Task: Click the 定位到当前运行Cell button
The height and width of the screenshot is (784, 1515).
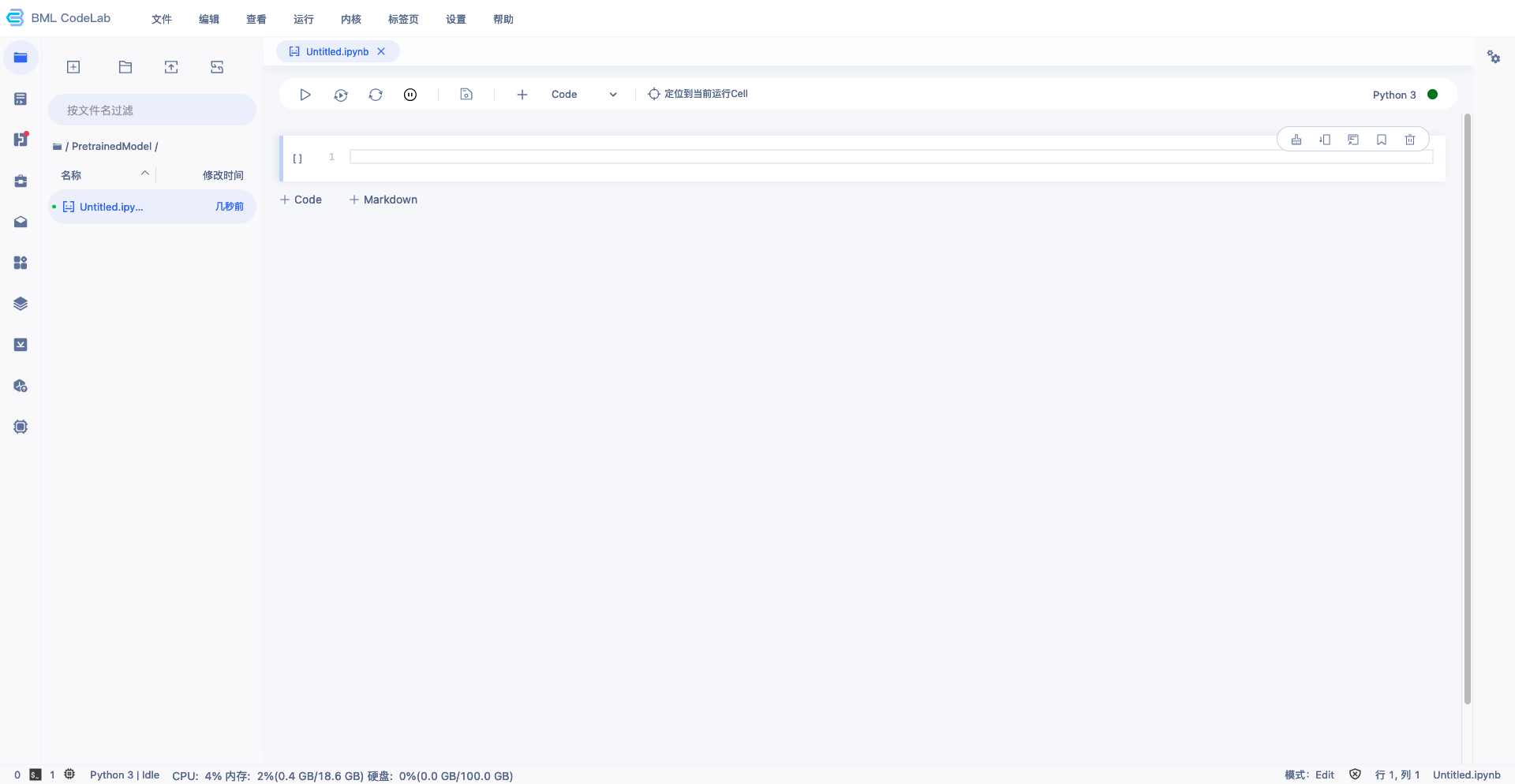Action: pyautogui.click(x=698, y=94)
